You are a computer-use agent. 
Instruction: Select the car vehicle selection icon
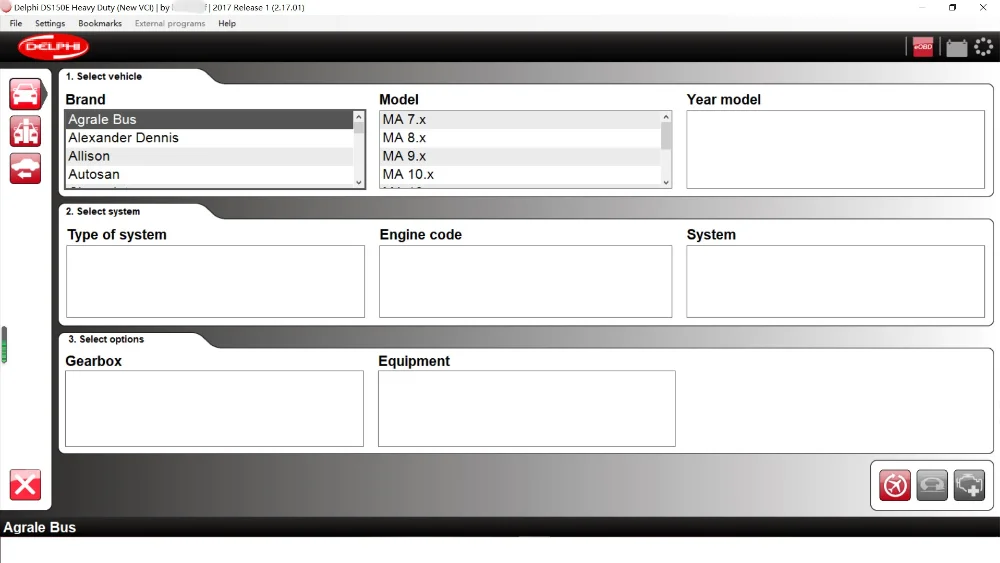[x=26, y=94]
